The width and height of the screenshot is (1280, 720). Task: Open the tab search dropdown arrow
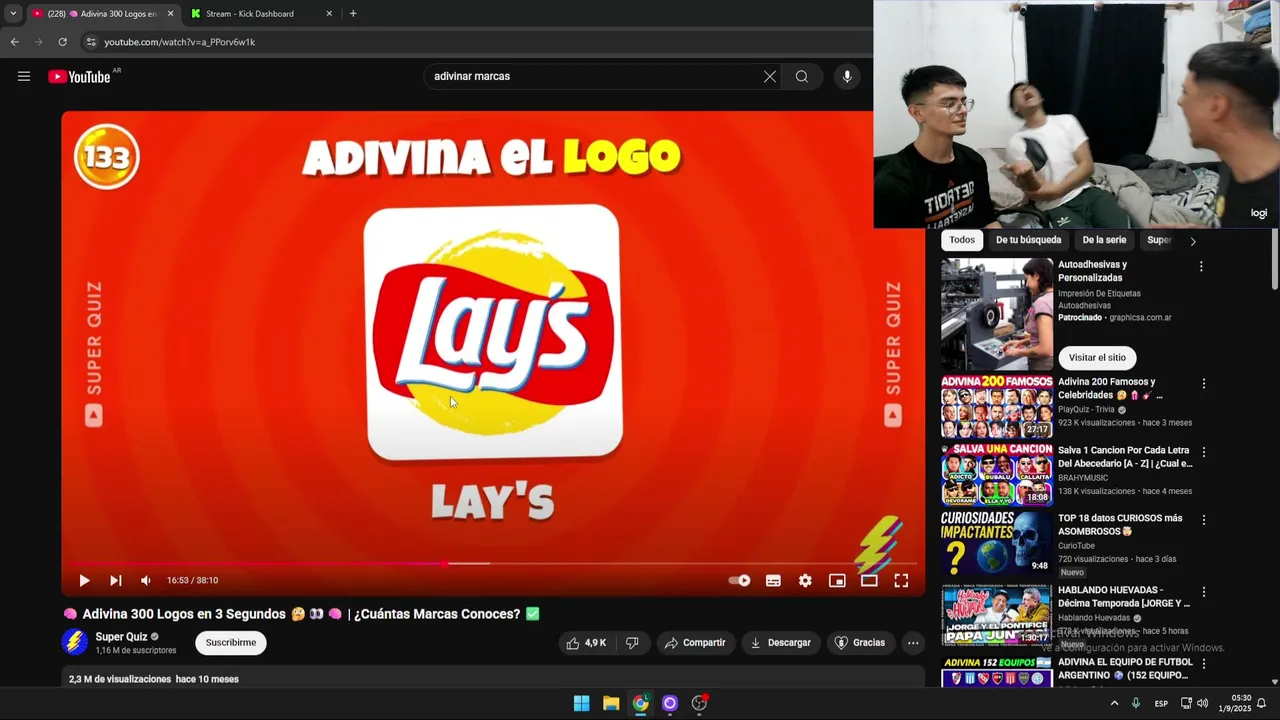point(13,14)
